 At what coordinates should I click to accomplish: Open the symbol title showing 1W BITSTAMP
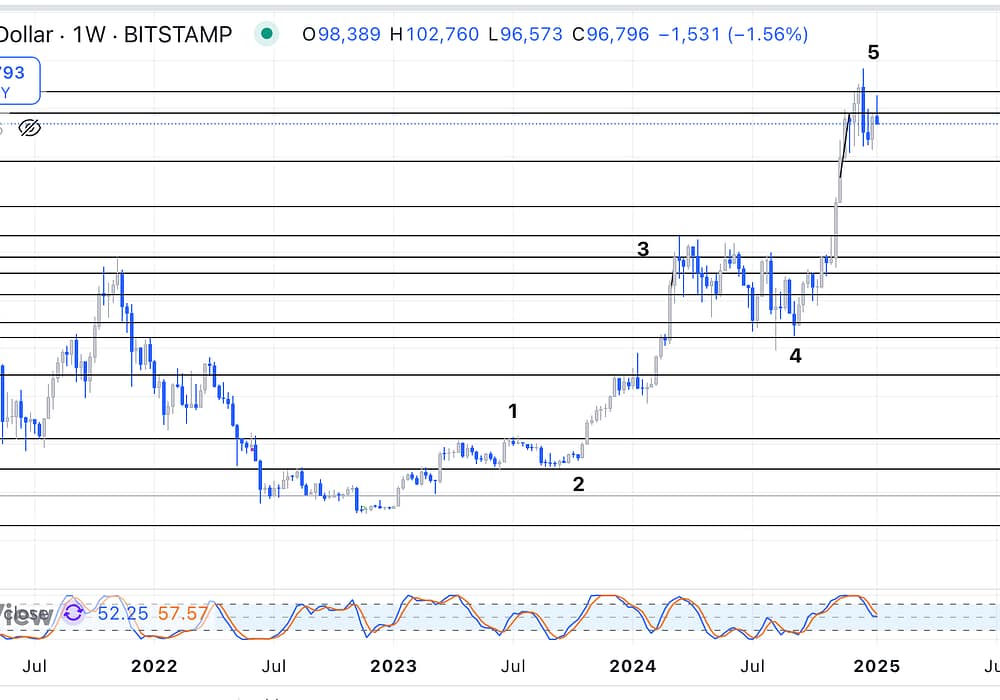(115, 35)
